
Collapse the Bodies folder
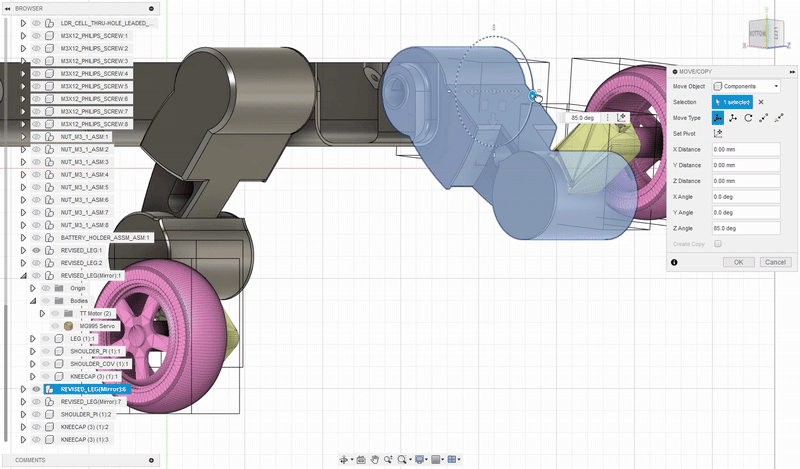tap(33, 301)
